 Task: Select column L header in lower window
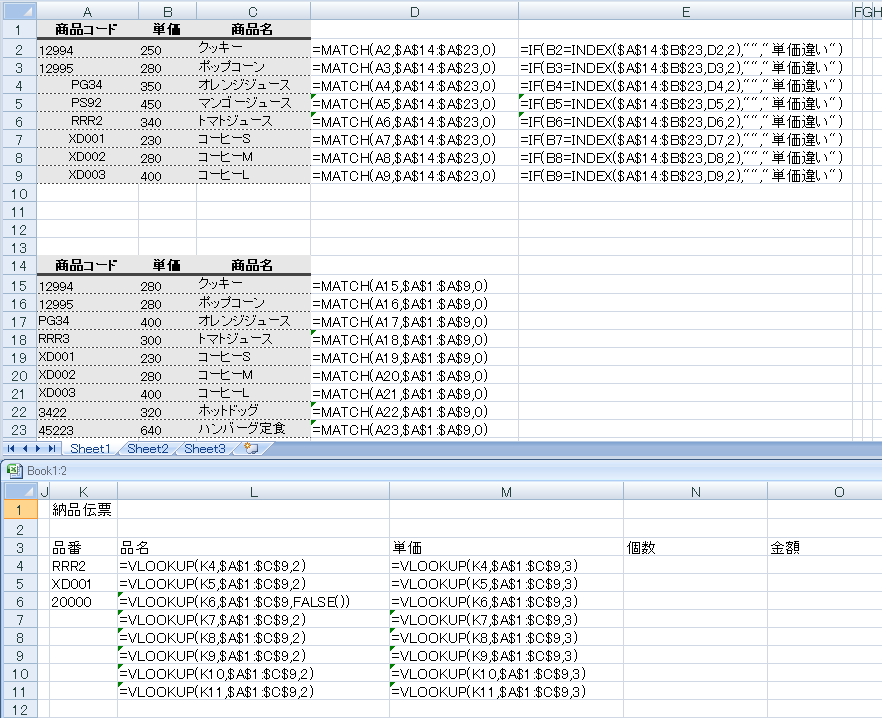tap(253, 491)
